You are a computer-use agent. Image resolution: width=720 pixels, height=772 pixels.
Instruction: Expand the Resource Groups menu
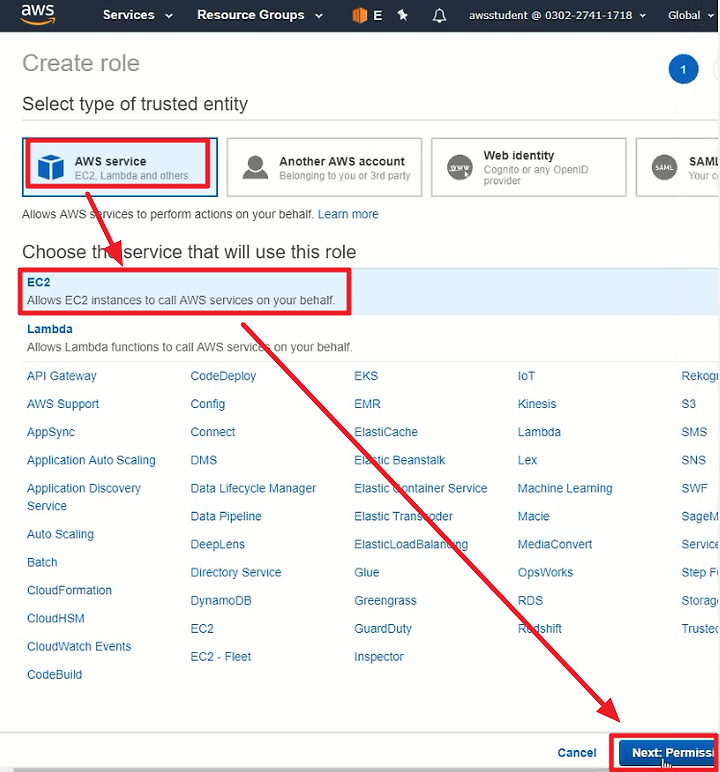coord(260,15)
